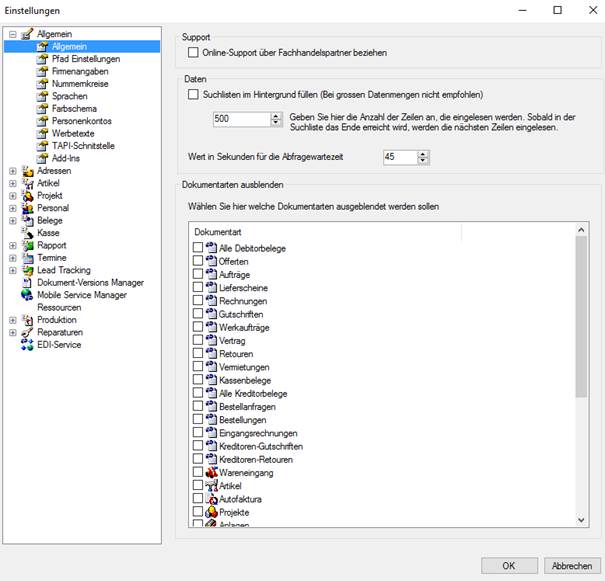
Task: Enable Online-Support über Fachhandelspartner beziehen
Action: click(x=193, y=52)
